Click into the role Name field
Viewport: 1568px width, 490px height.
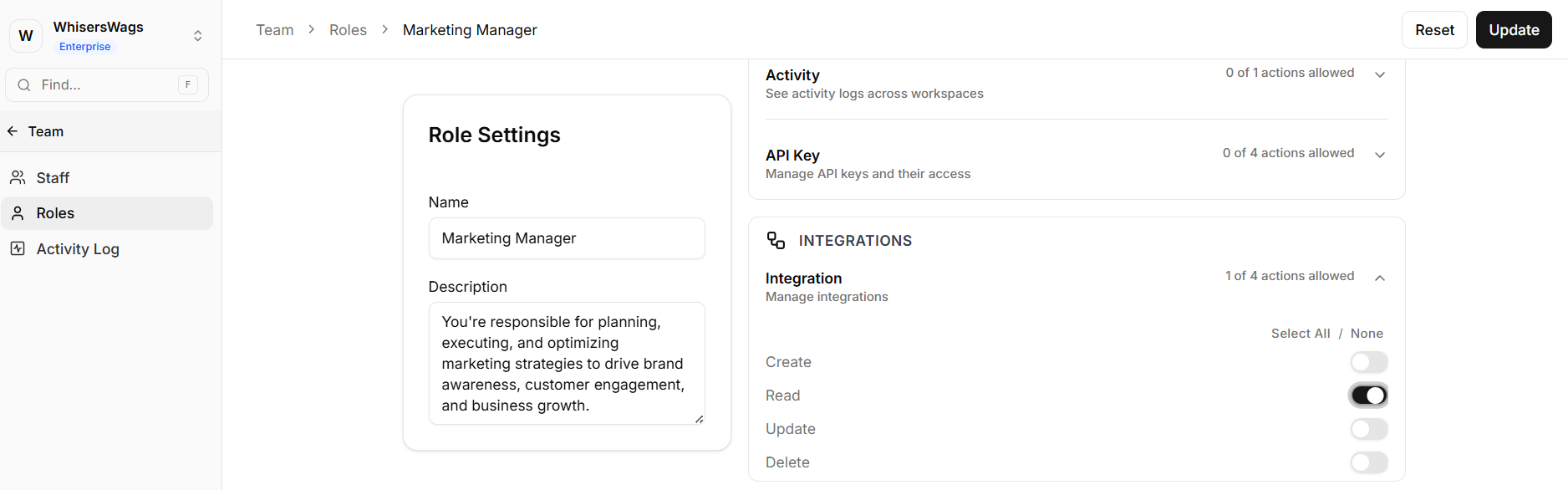tap(567, 238)
